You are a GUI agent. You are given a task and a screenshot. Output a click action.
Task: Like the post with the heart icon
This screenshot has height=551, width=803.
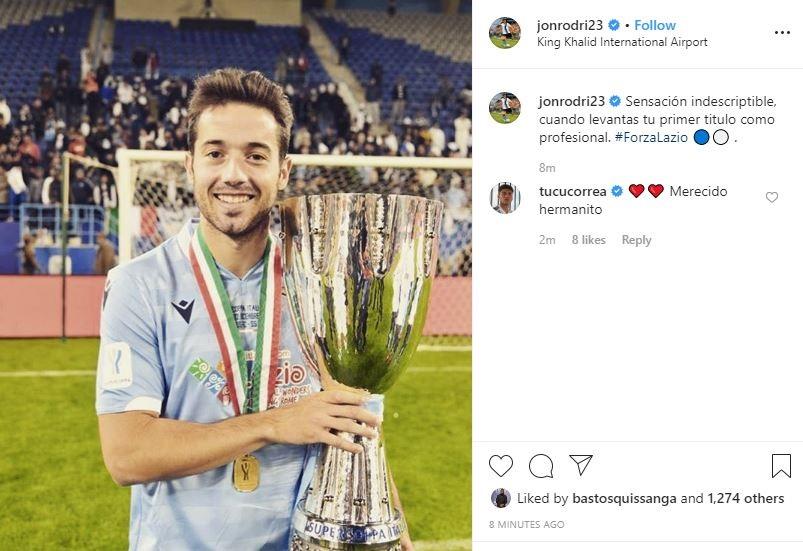[x=500, y=465]
